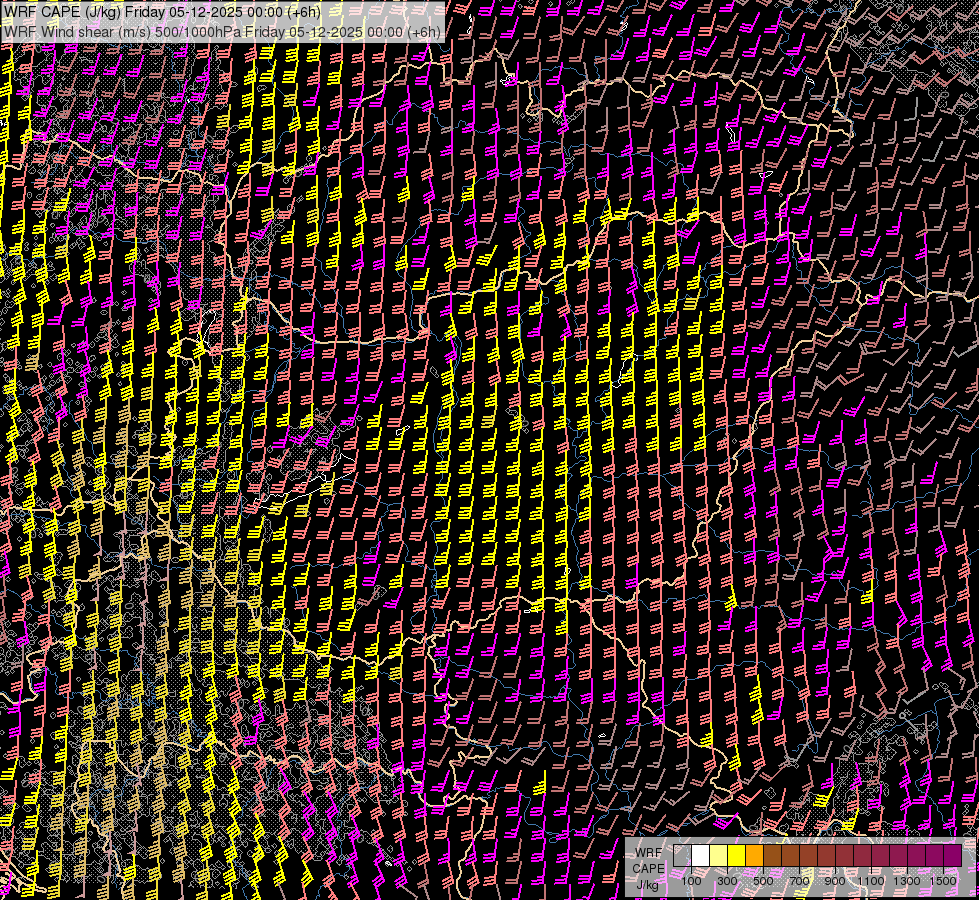Click the WRF CAPE (J/kg) title line
The width and height of the screenshot is (979, 900).
point(162,11)
